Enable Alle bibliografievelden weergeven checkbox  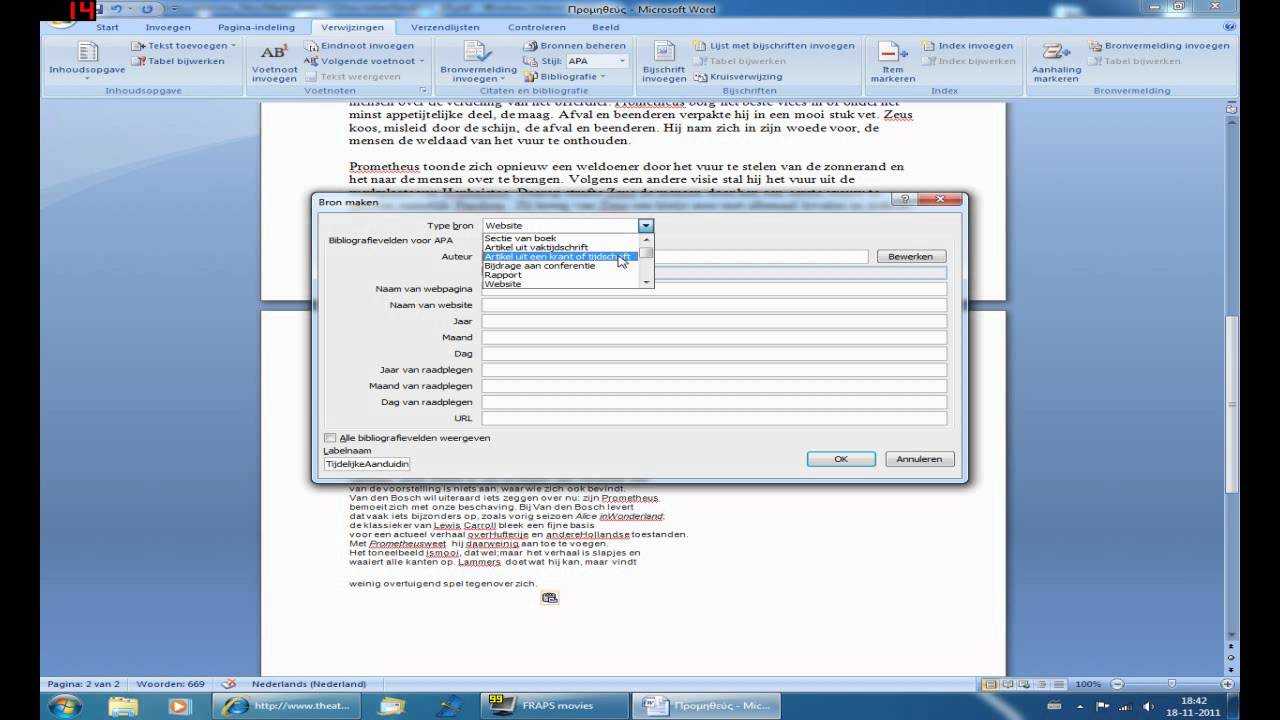click(x=330, y=438)
